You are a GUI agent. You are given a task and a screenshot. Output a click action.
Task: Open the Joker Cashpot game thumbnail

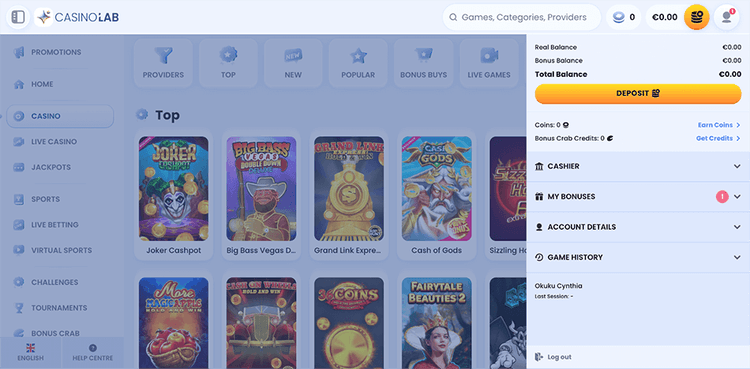[x=174, y=189]
